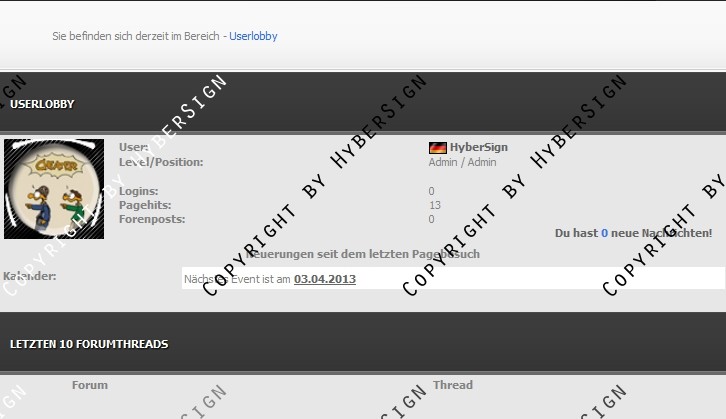Select the Thread column header
This screenshot has height=419, width=726.
(x=453, y=385)
